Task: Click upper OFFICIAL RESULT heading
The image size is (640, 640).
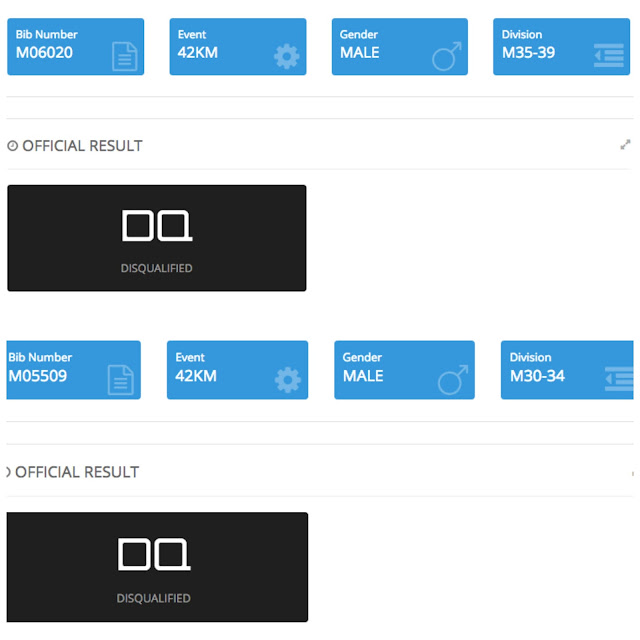Action: click(x=82, y=146)
